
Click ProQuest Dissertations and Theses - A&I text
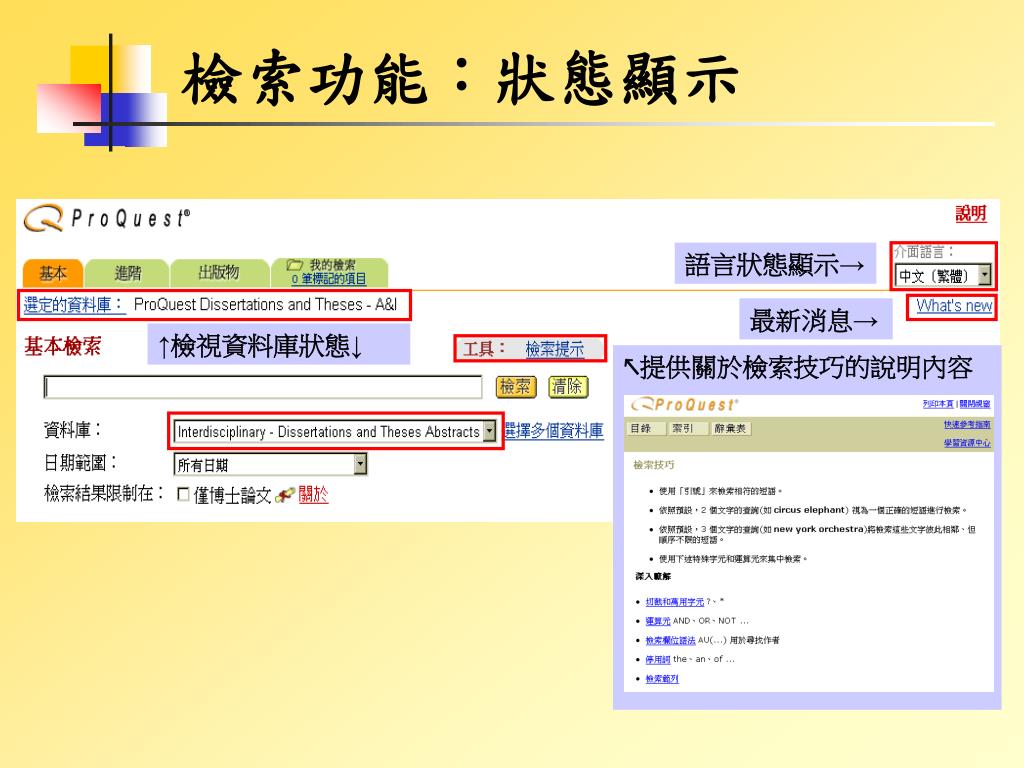coord(265,304)
